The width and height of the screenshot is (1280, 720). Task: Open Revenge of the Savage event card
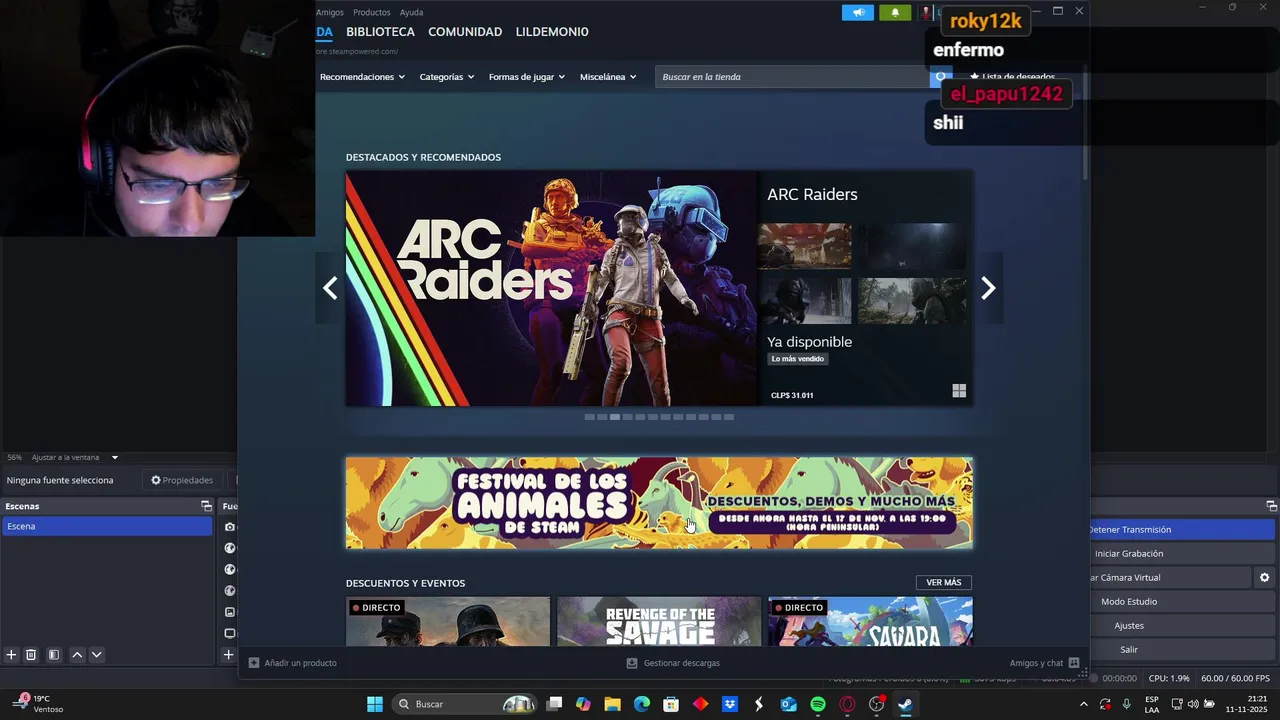[x=659, y=621]
